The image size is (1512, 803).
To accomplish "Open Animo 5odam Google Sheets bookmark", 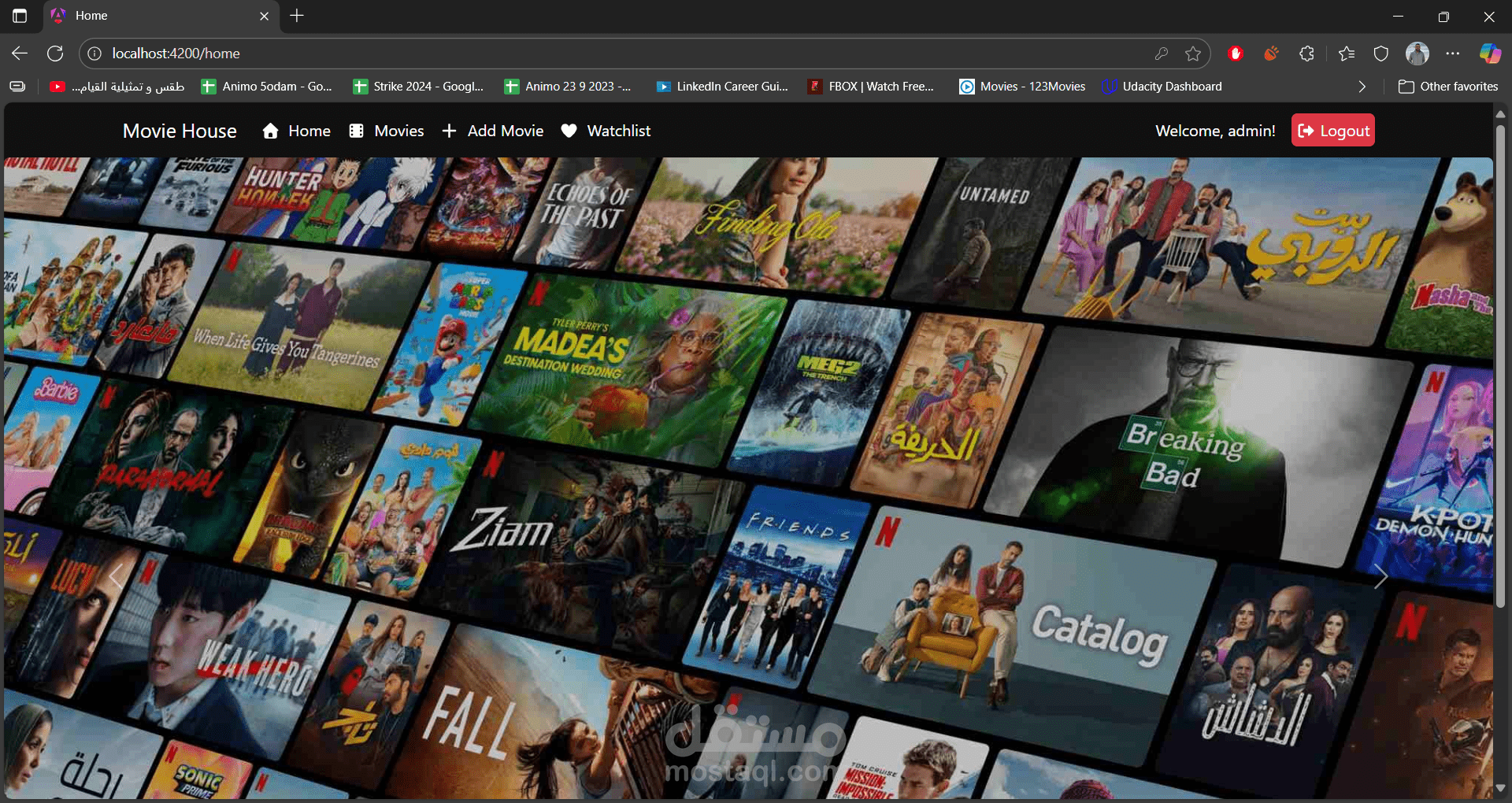I will tap(267, 87).
